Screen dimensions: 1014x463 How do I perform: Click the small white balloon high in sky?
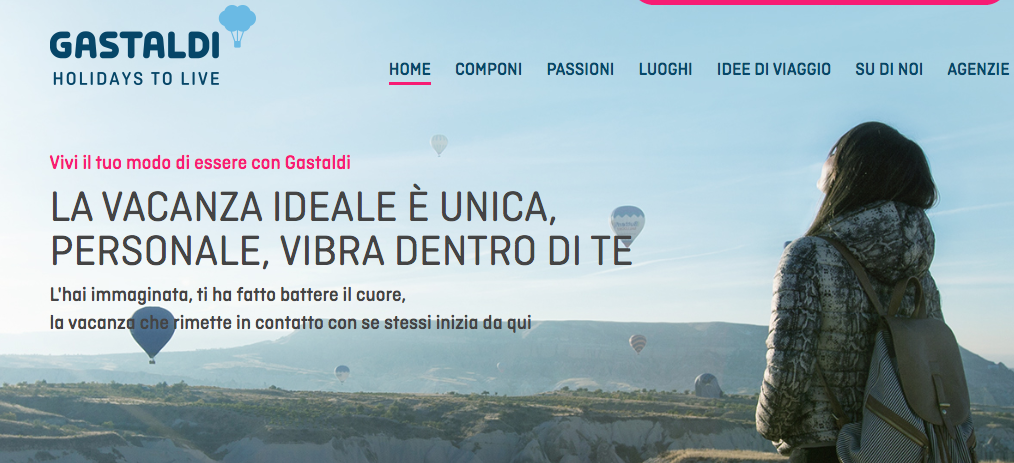(439, 145)
